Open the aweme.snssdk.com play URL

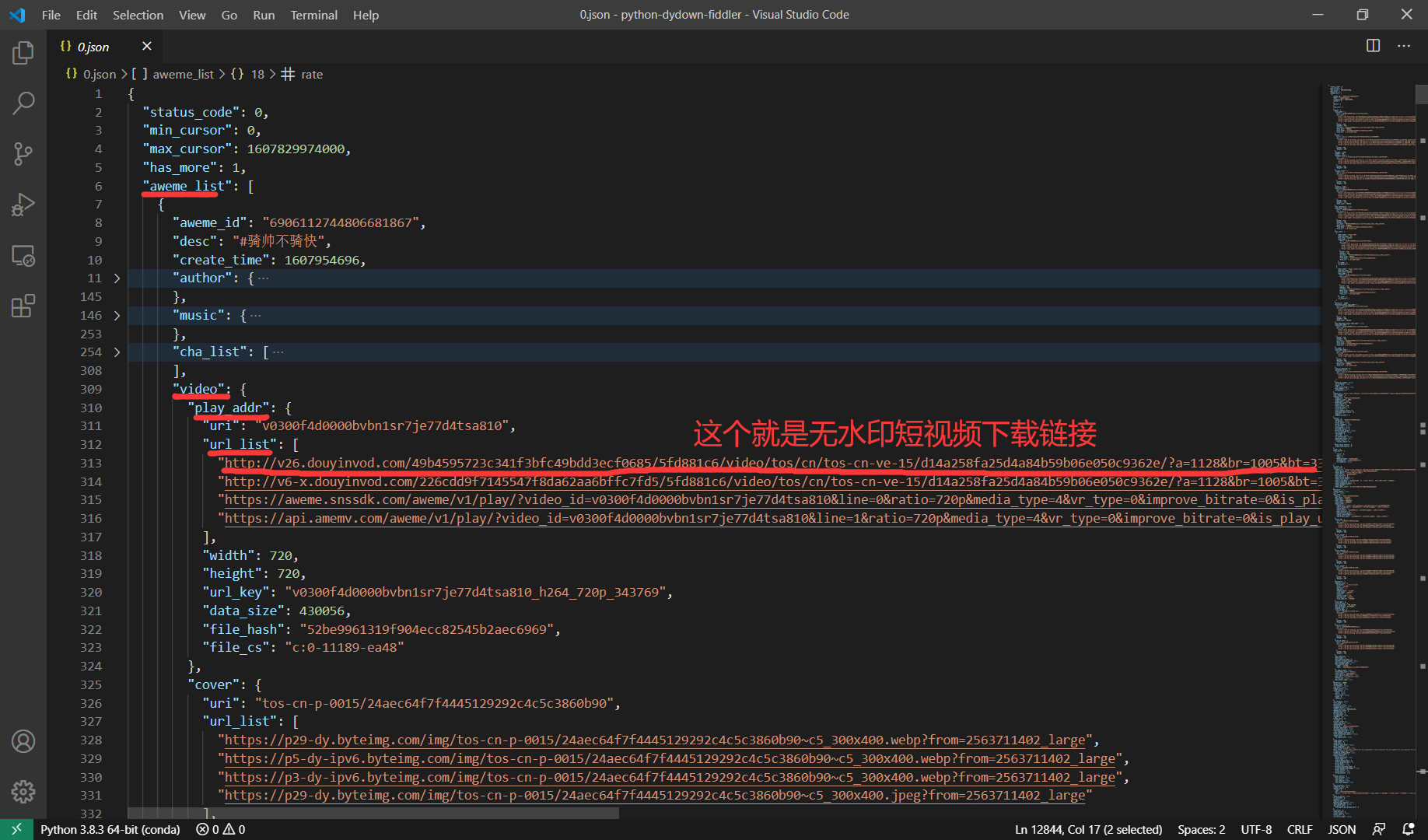coord(772,500)
